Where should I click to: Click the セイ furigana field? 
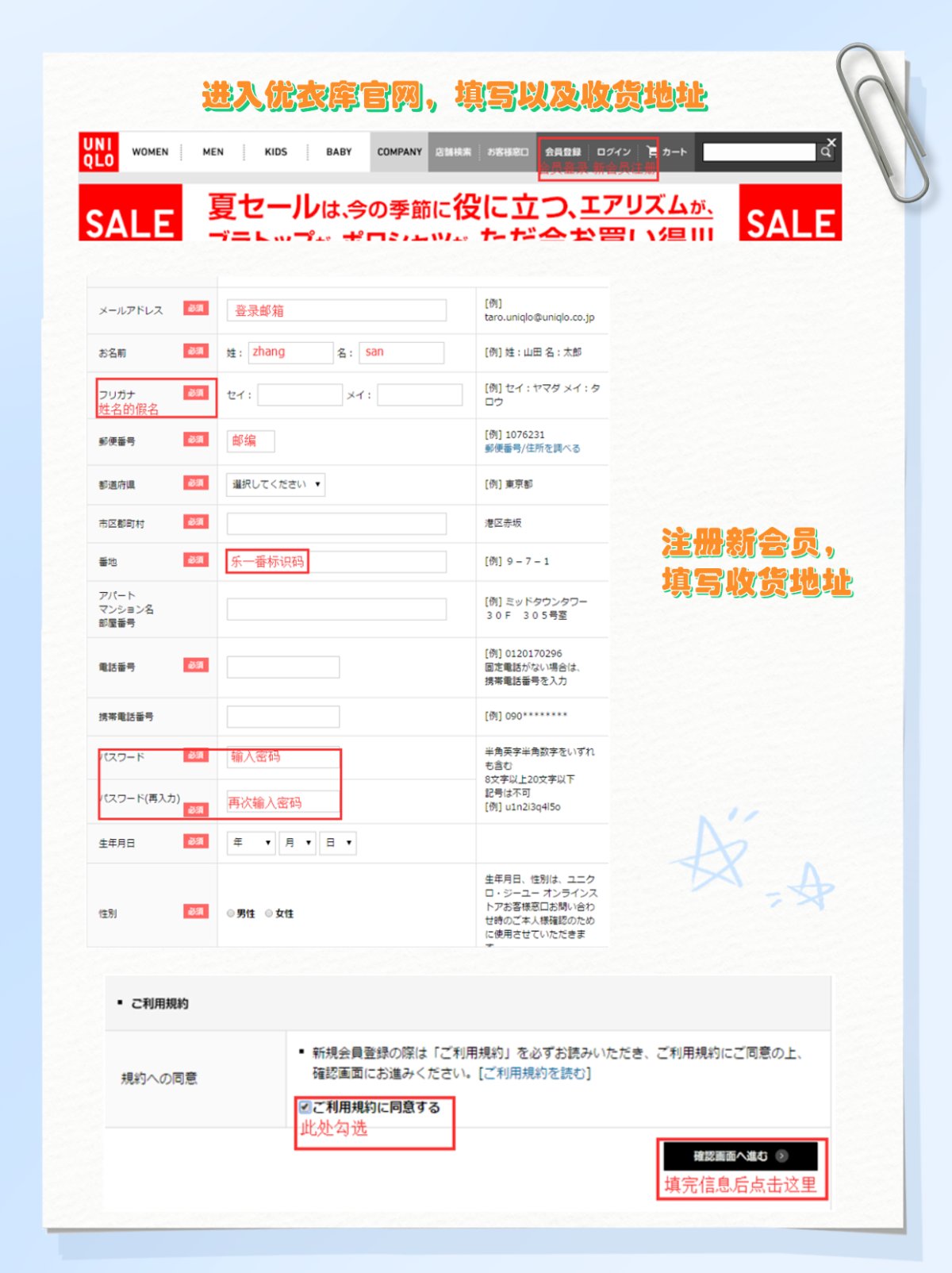[x=300, y=394]
